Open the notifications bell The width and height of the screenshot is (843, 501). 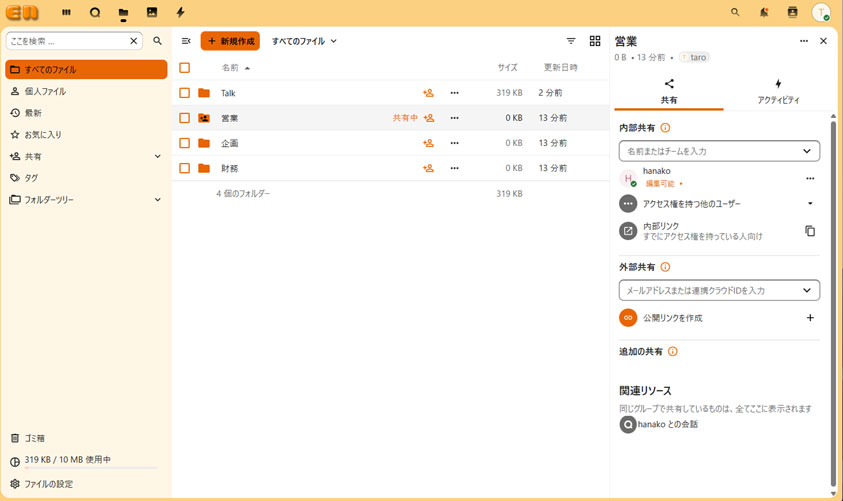coord(764,13)
